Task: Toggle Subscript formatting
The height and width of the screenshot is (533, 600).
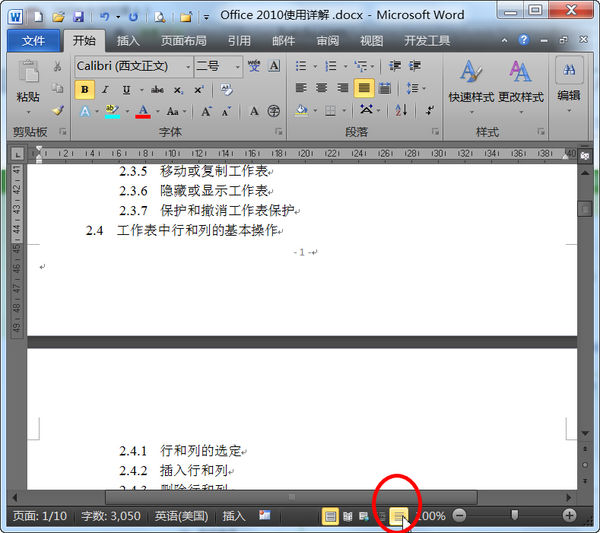Action: tap(178, 90)
